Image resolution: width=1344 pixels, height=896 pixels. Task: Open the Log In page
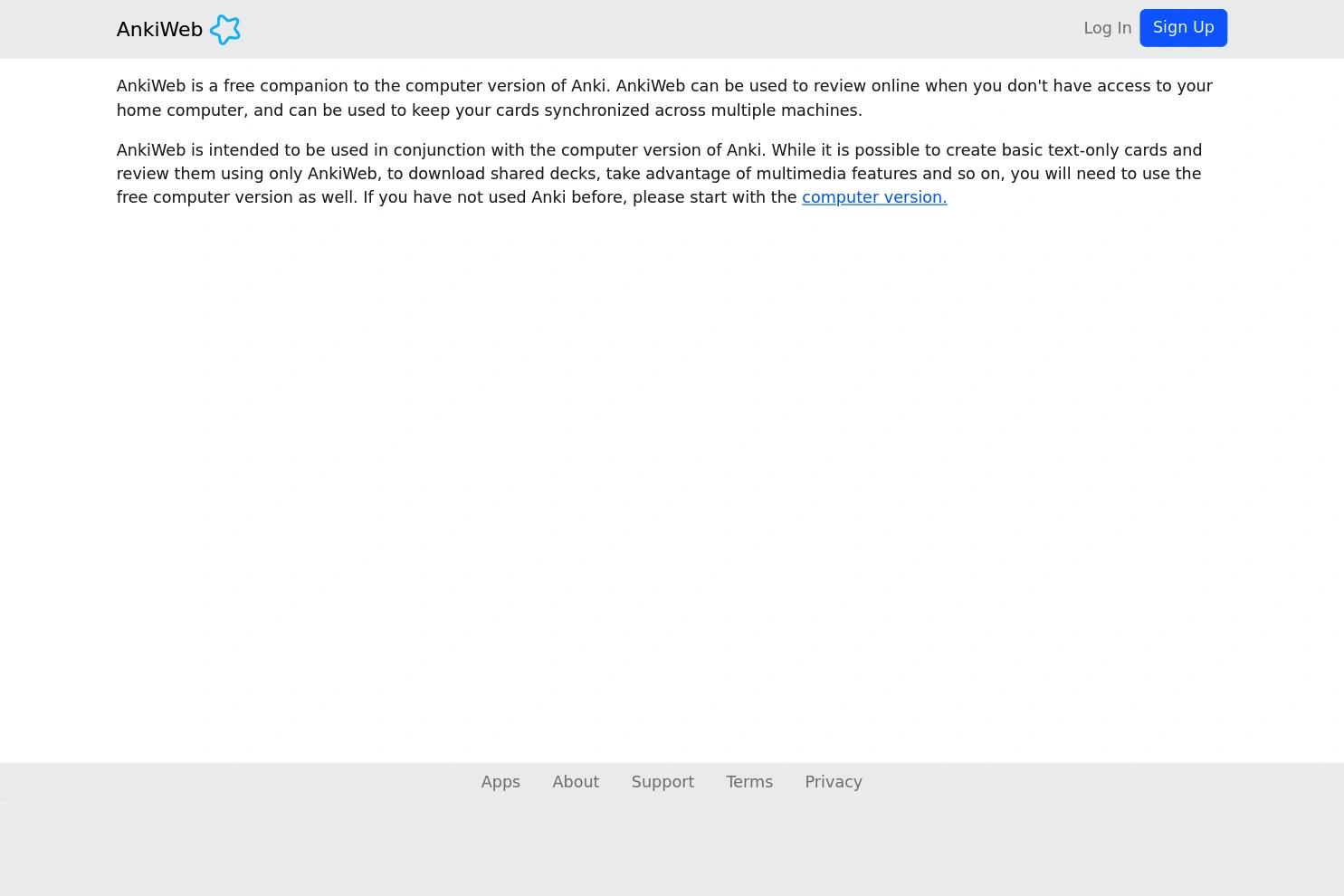point(1107,28)
